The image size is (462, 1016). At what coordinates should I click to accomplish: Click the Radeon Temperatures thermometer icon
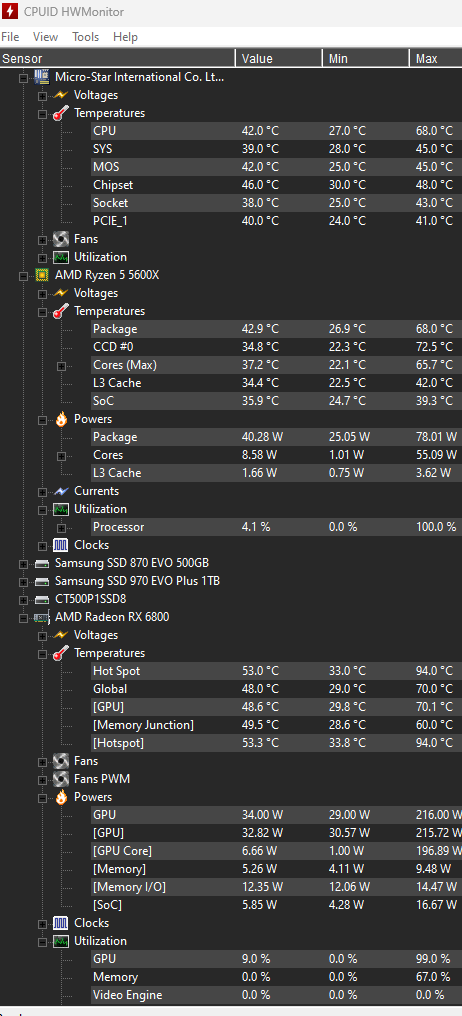click(x=61, y=653)
